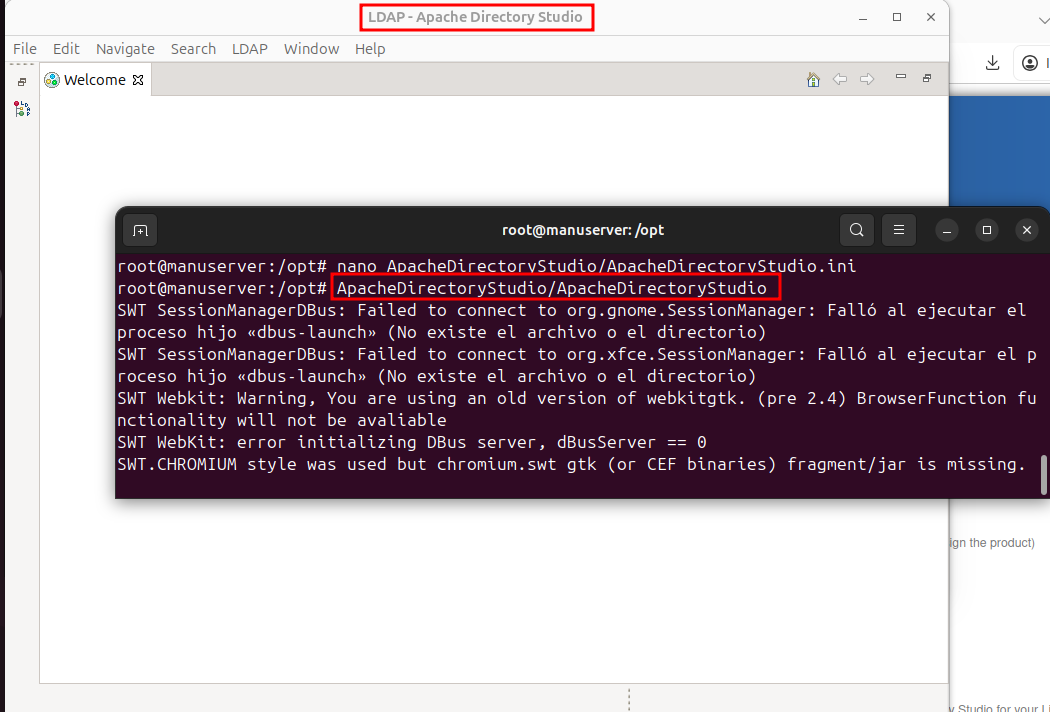Open the Help menu
Viewport: 1050px width, 712px height.
[370, 49]
